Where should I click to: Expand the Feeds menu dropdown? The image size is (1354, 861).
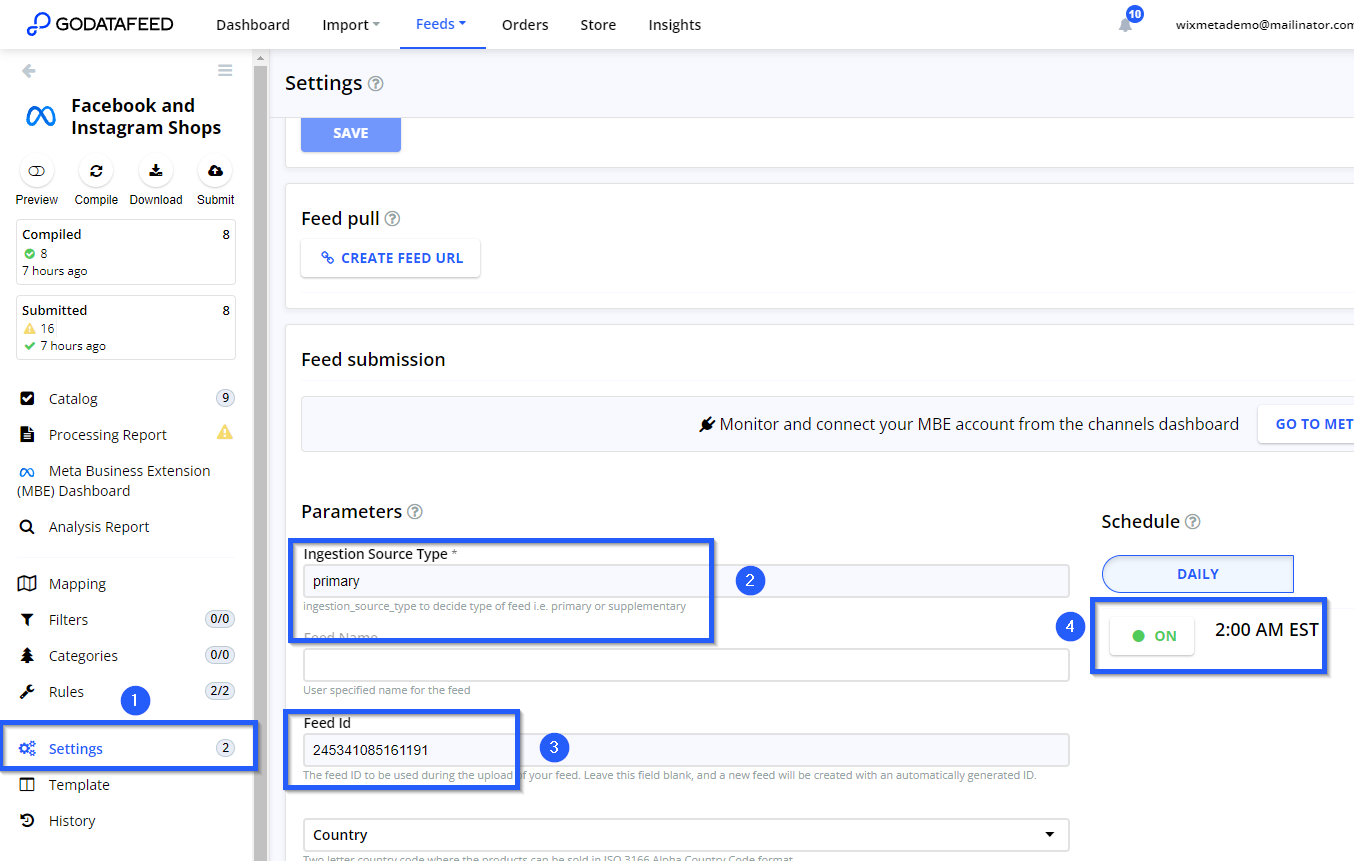click(441, 24)
